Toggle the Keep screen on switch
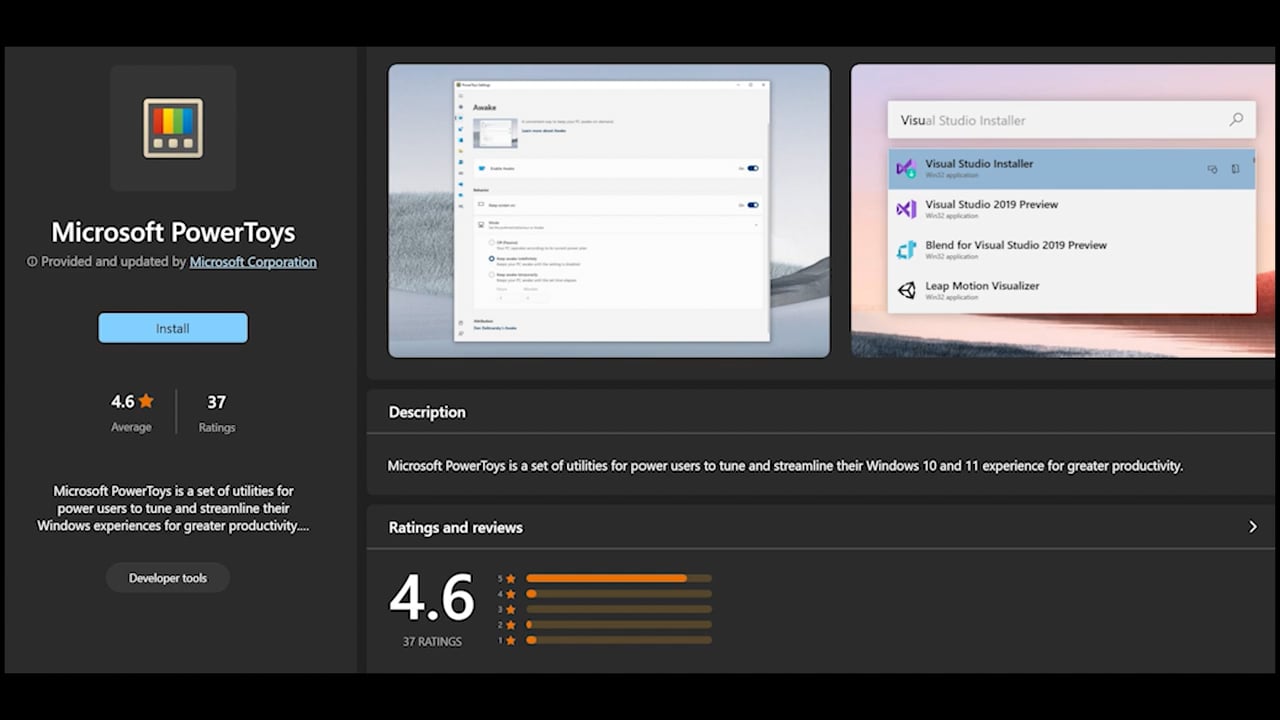 click(x=753, y=205)
